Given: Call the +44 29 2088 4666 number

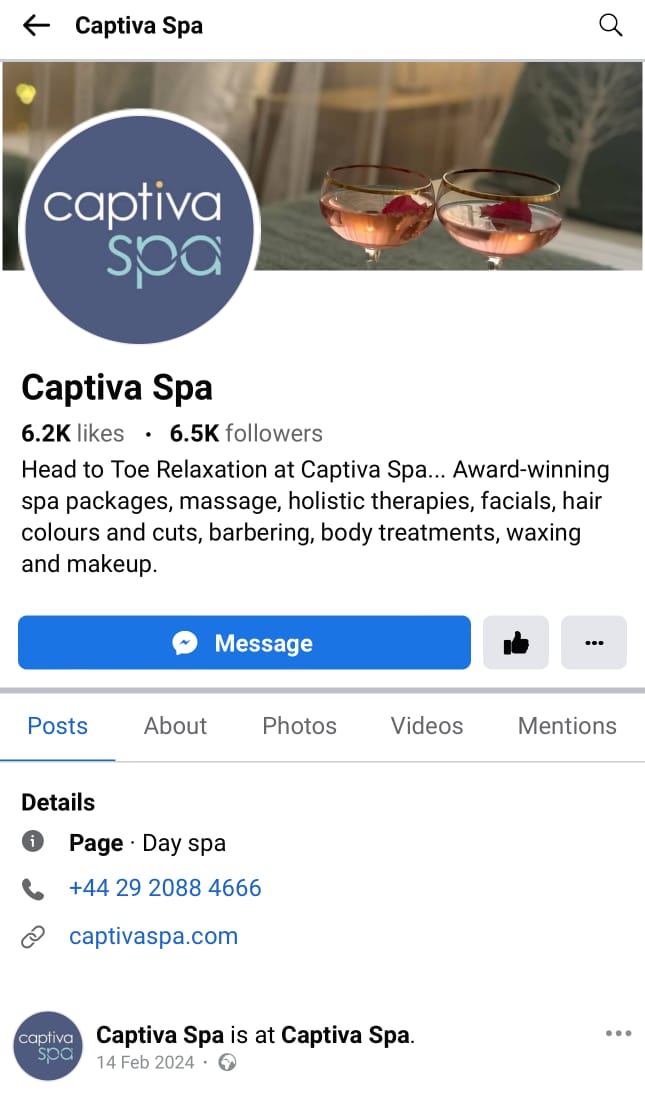Looking at the screenshot, I should click(x=165, y=888).
